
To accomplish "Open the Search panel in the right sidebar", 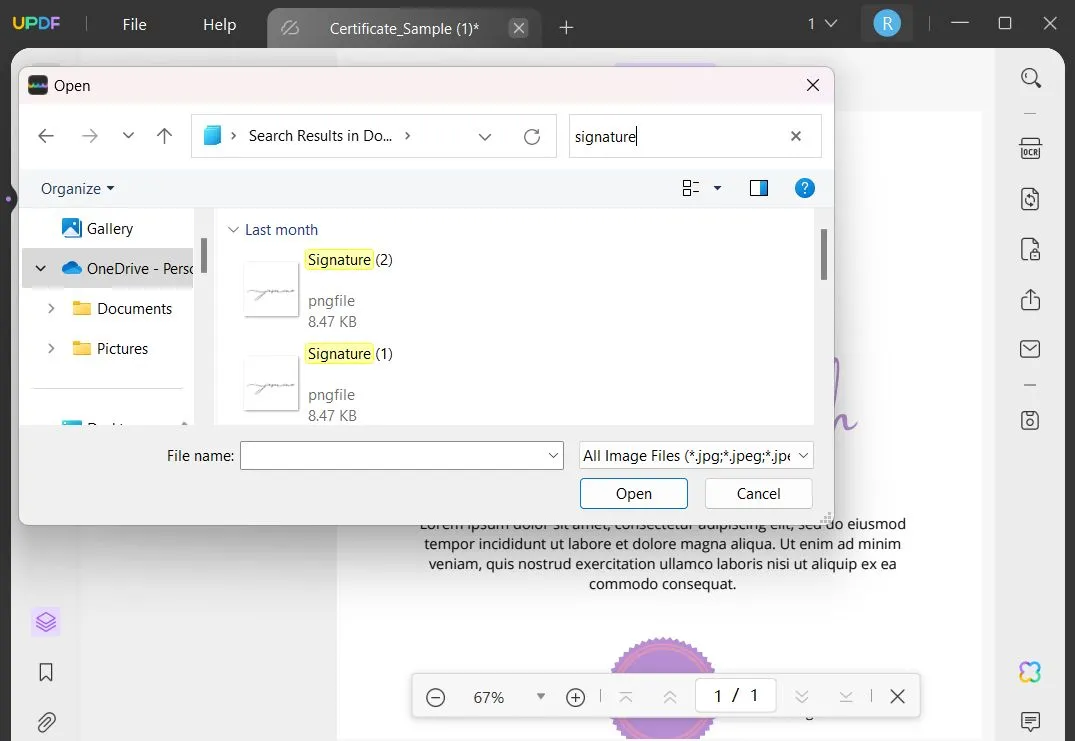I will coord(1031,78).
